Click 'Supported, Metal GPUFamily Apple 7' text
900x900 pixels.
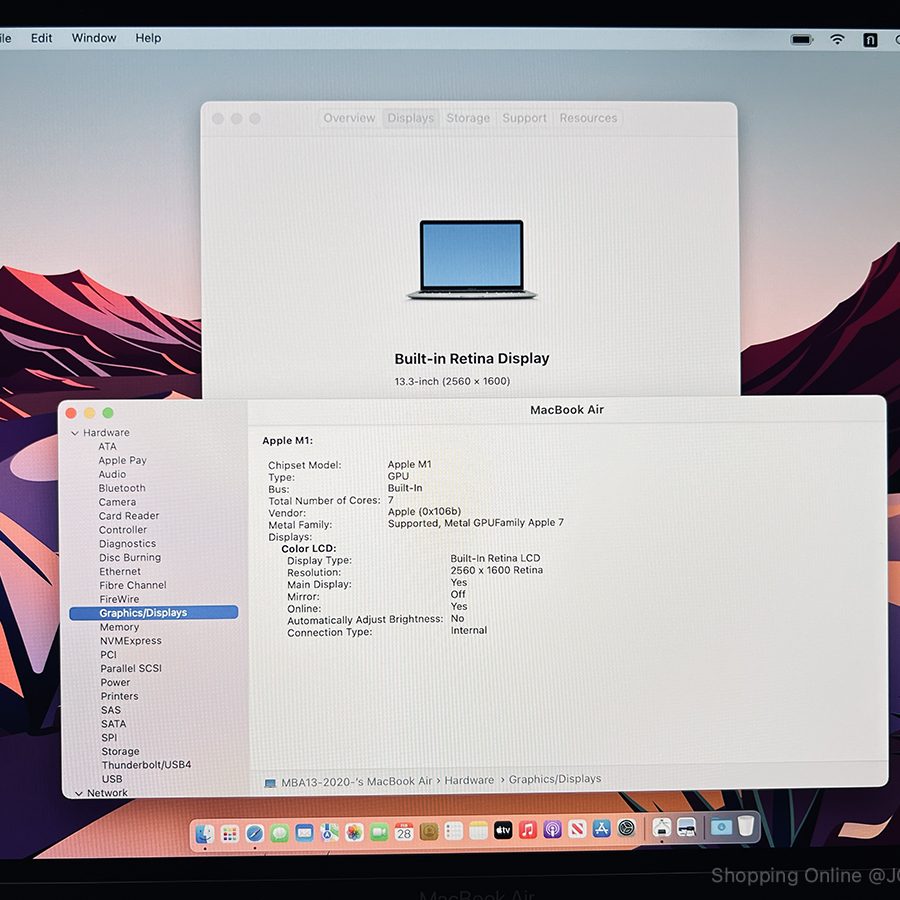click(476, 523)
